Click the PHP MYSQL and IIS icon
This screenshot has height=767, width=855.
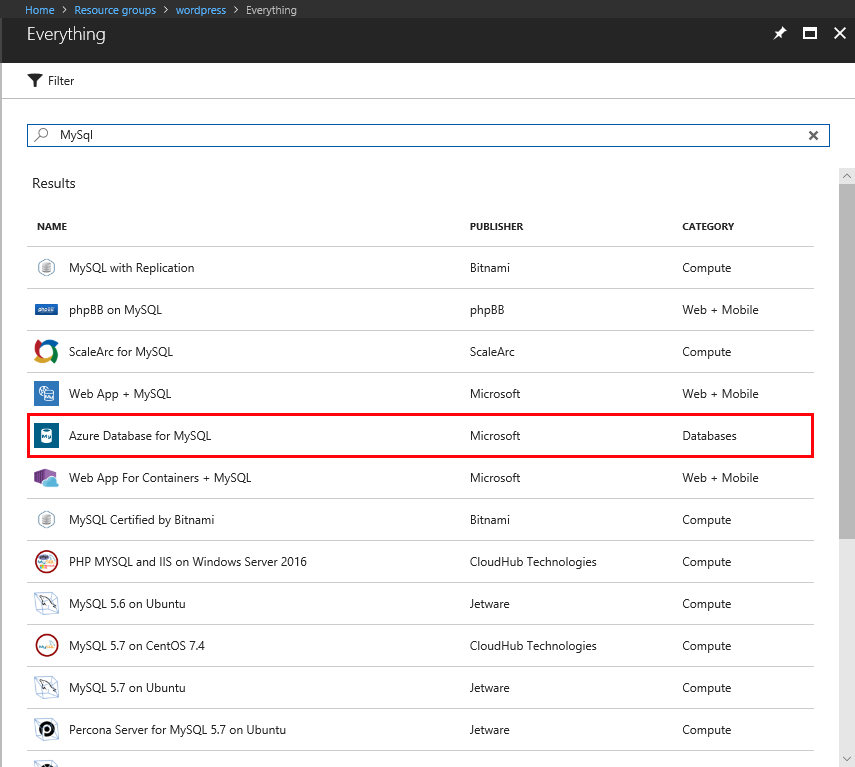pyautogui.click(x=46, y=561)
